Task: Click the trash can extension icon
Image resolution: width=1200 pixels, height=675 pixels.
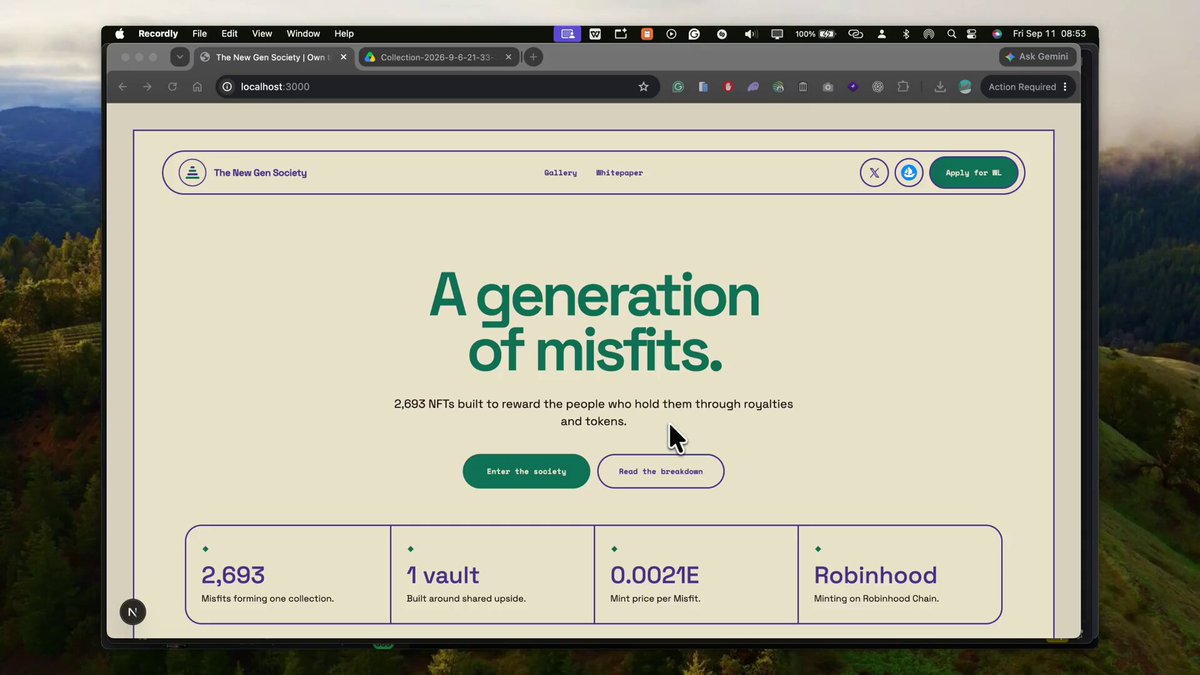Action: click(x=803, y=87)
